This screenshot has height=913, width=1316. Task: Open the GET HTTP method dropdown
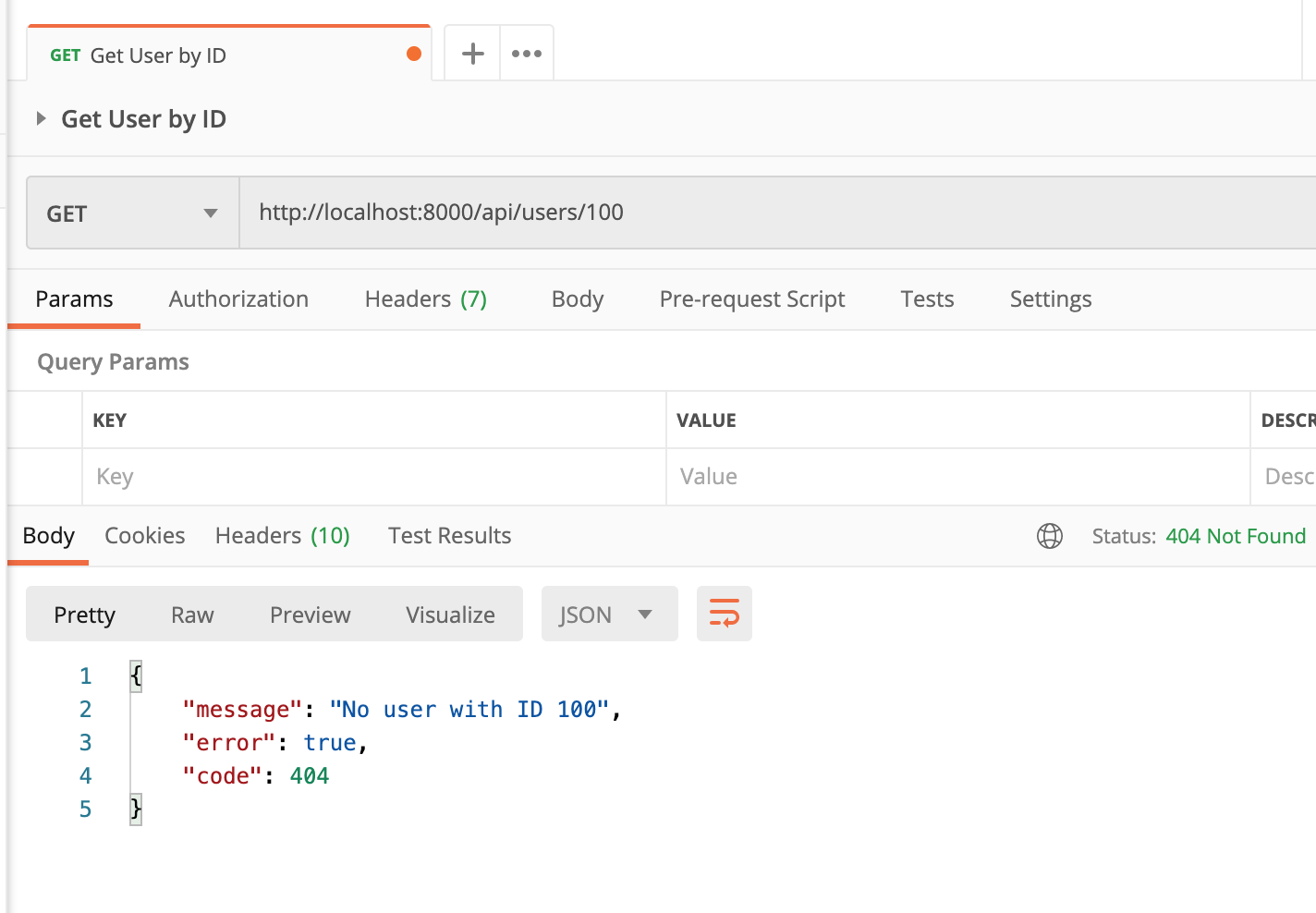point(133,213)
